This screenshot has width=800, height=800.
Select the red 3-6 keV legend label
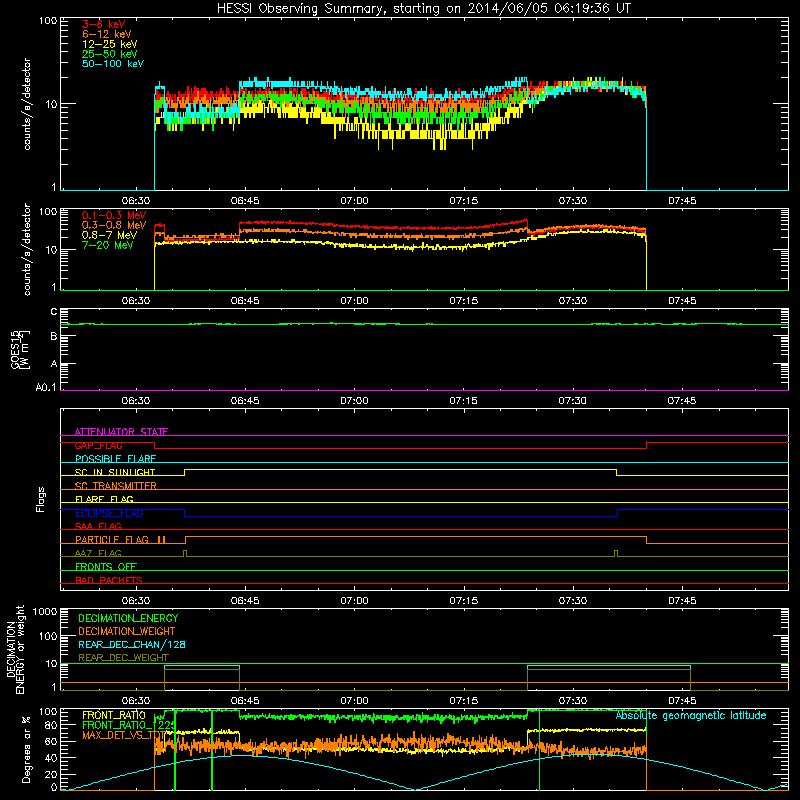(x=103, y=24)
